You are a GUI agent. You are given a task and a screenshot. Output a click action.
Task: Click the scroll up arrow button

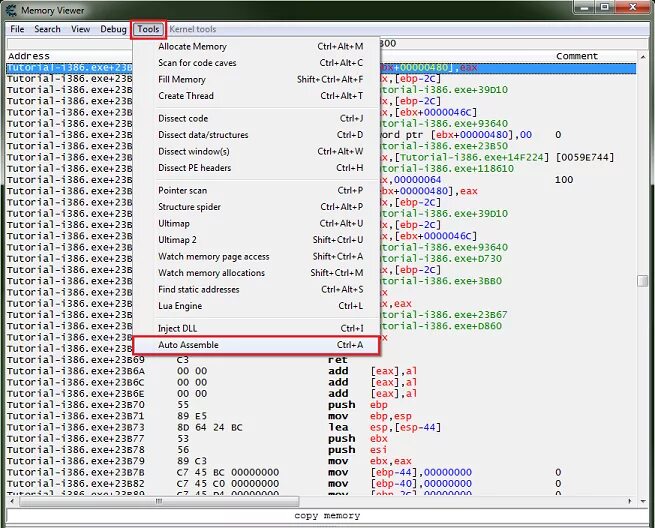pyautogui.click(x=642, y=56)
